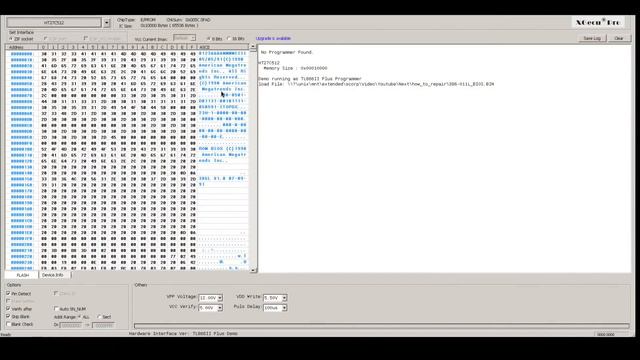Open the Upgrade is available link
Viewport: 640px width, 360px height.
coord(273,38)
